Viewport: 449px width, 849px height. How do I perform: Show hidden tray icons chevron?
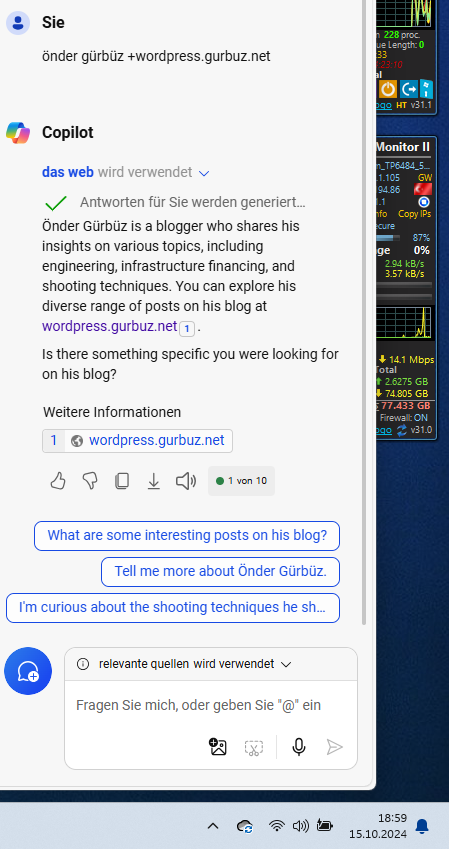point(213,826)
